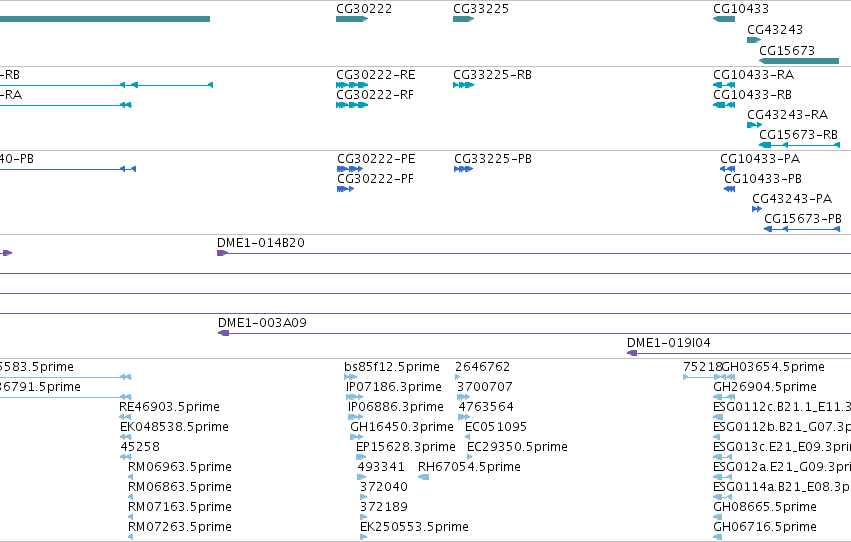Click the DME1-003A09 clone arrowhead
Viewport: 851px width, 542px height.
tap(224, 333)
